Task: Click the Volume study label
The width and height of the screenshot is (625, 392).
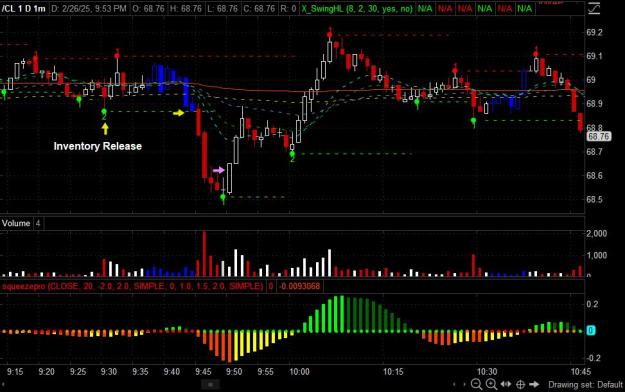Action: (x=16, y=223)
